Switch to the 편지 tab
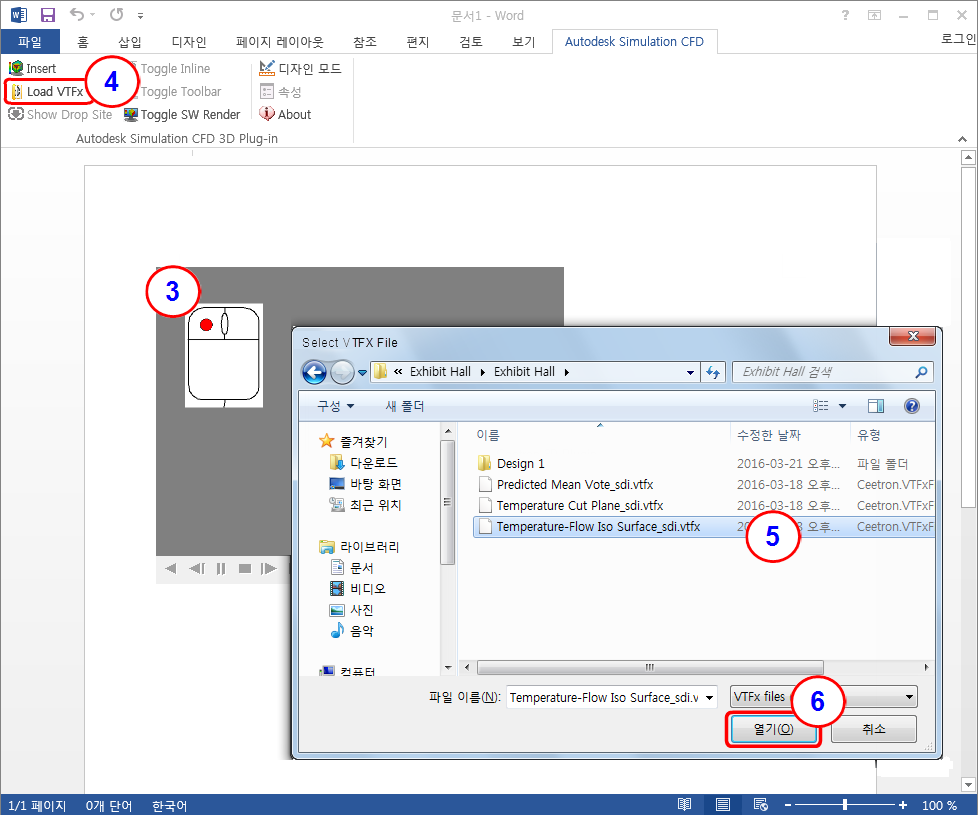This screenshot has height=815, width=978. click(x=418, y=42)
